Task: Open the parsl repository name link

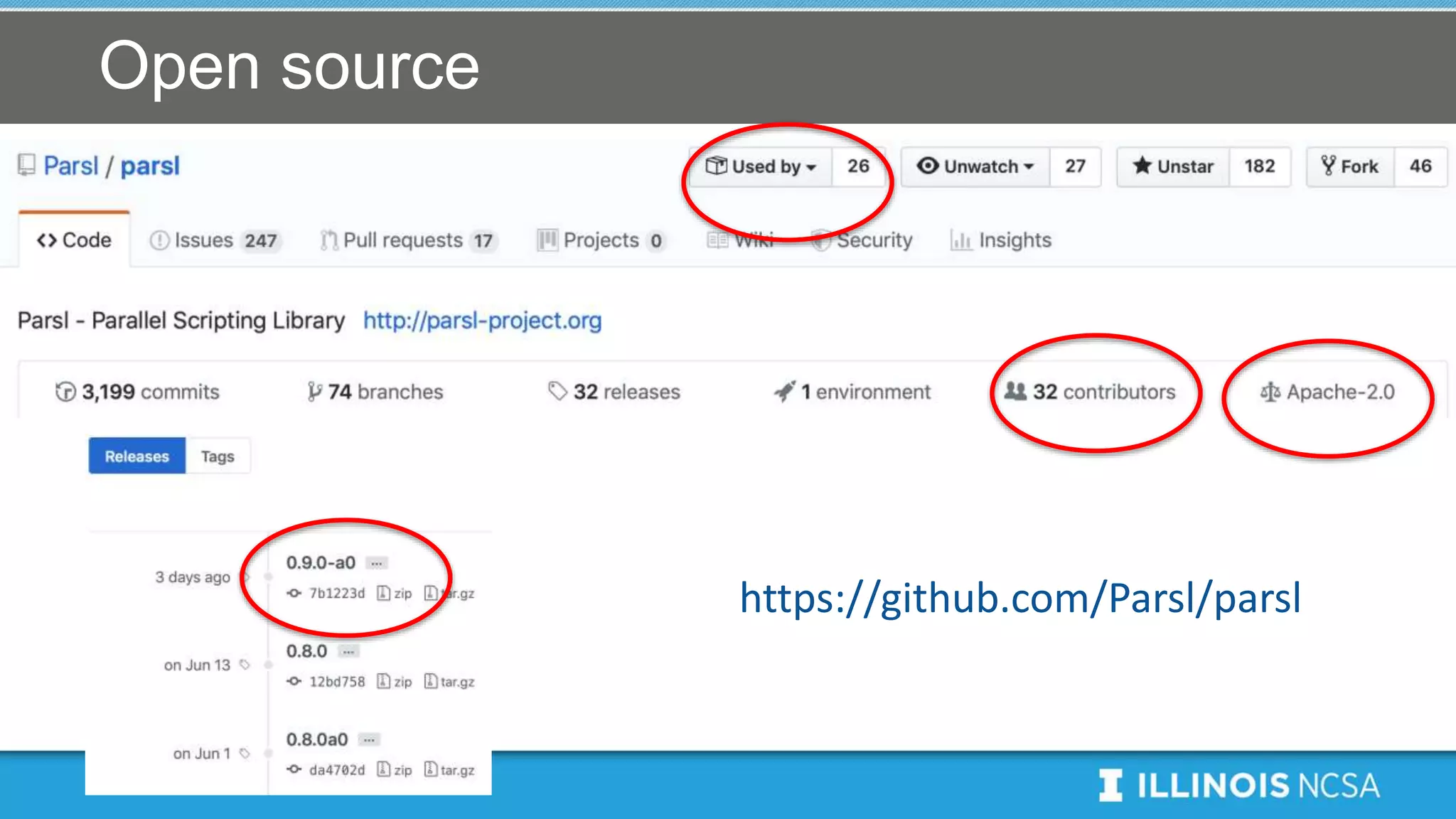Action: pos(150,166)
